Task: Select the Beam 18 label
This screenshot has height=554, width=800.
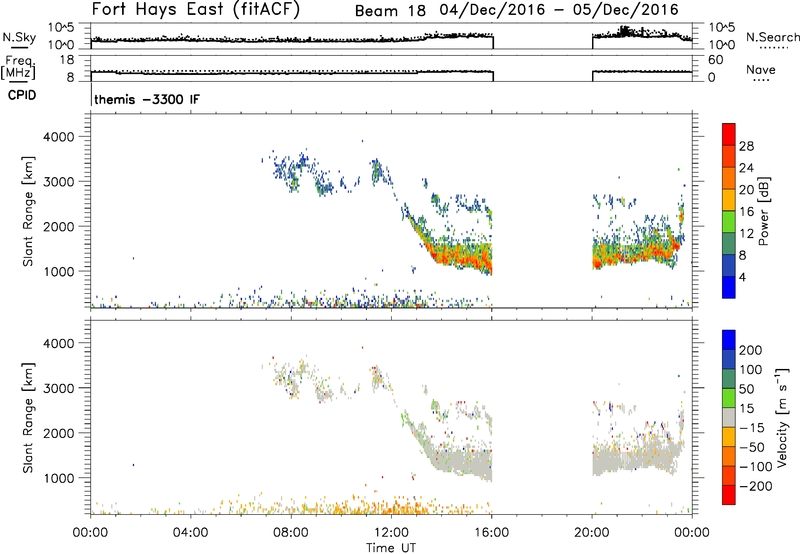Action: click(x=390, y=11)
